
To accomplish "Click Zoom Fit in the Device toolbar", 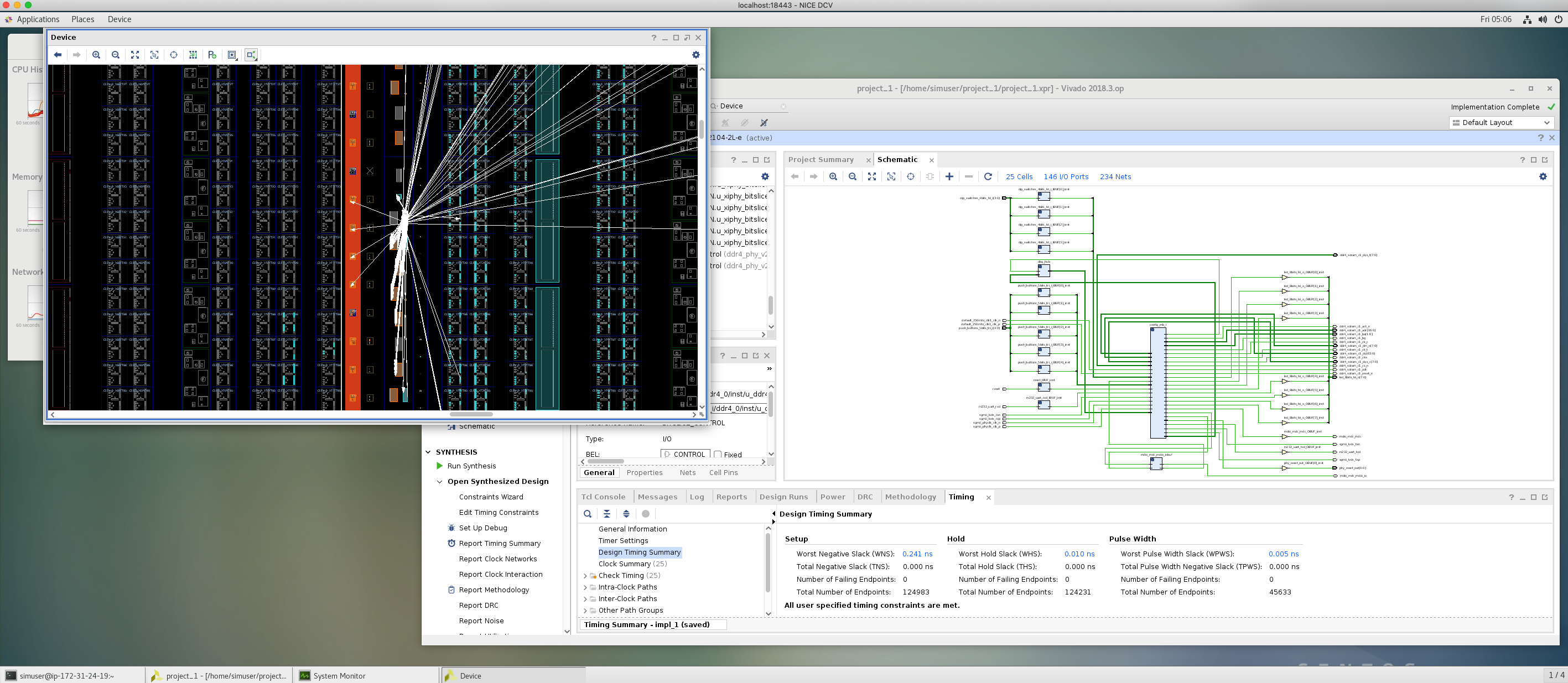I will click(134, 55).
